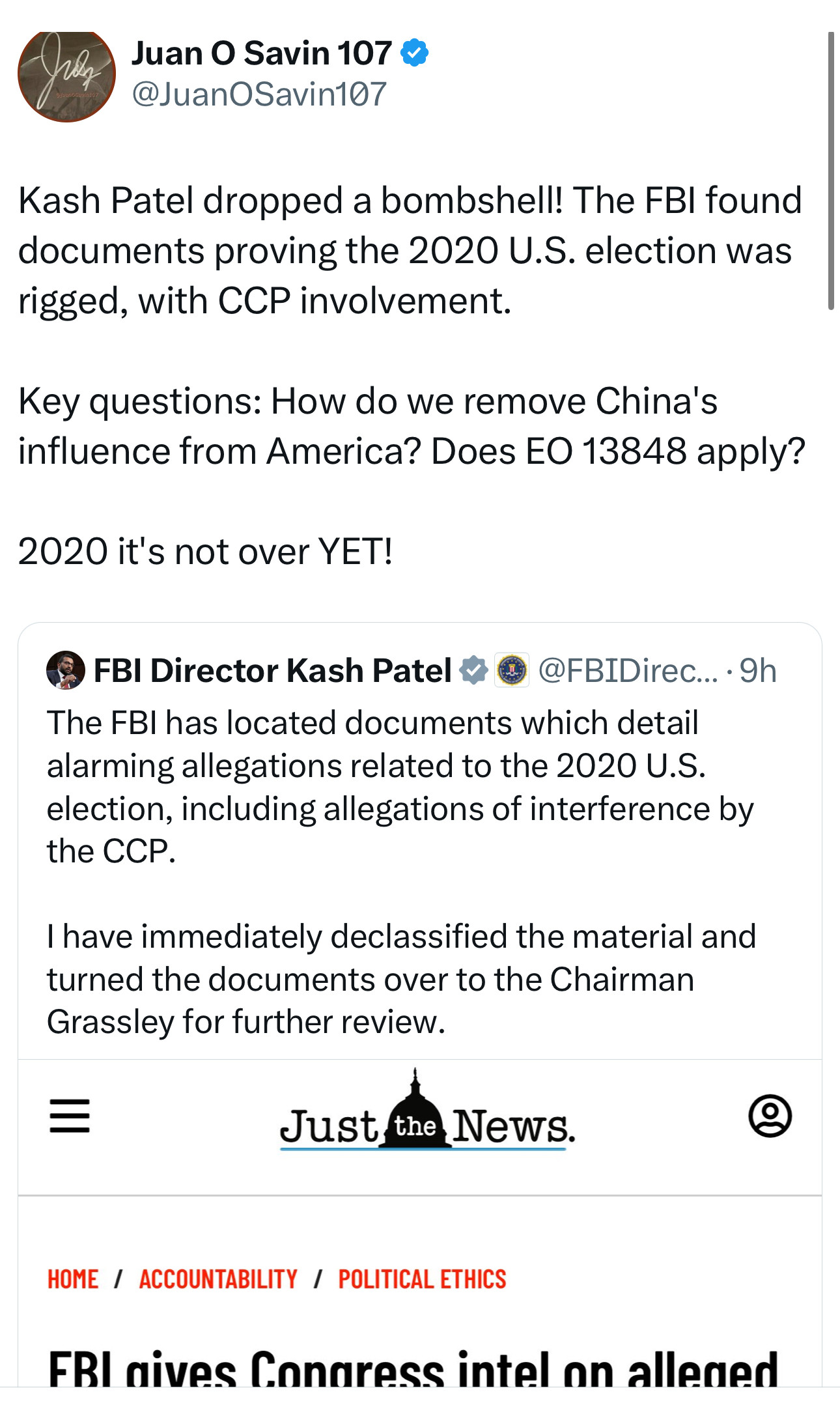Open the 9h timestamp on quoted tweet
840x1403 pixels.
pos(758,670)
